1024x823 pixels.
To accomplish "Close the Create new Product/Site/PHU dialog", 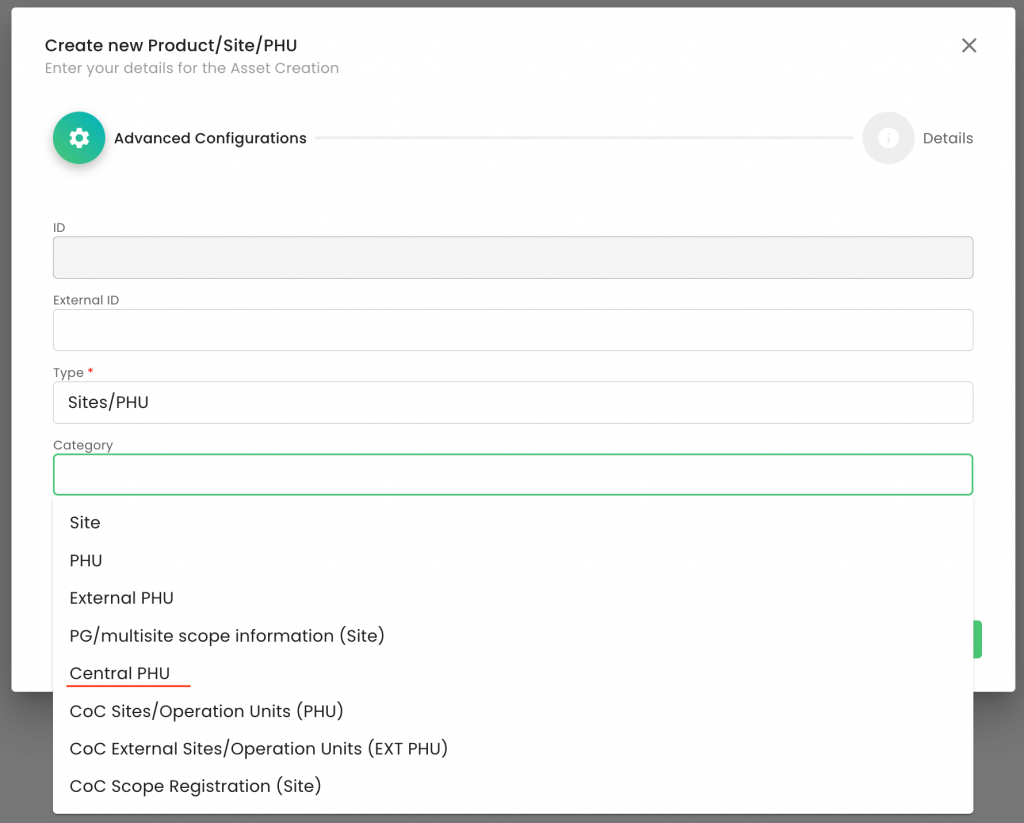I will (x=968, y=45).
